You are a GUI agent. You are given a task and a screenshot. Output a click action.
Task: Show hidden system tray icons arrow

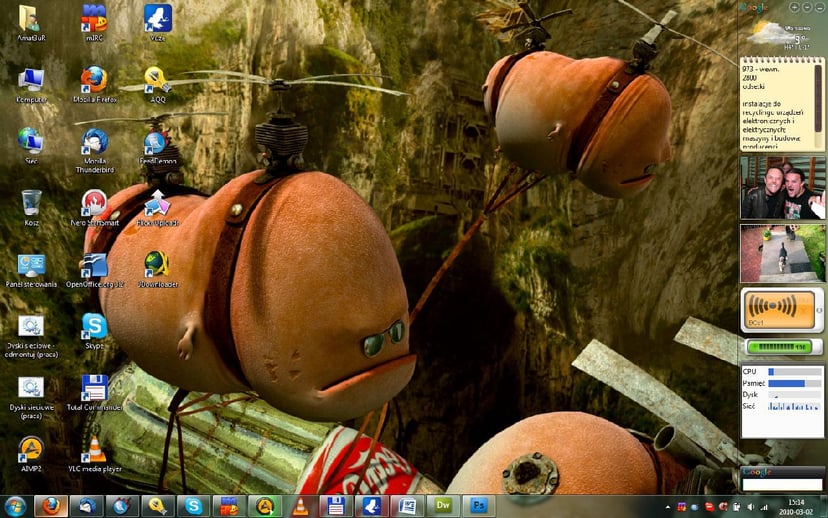(x=668, y=507)
